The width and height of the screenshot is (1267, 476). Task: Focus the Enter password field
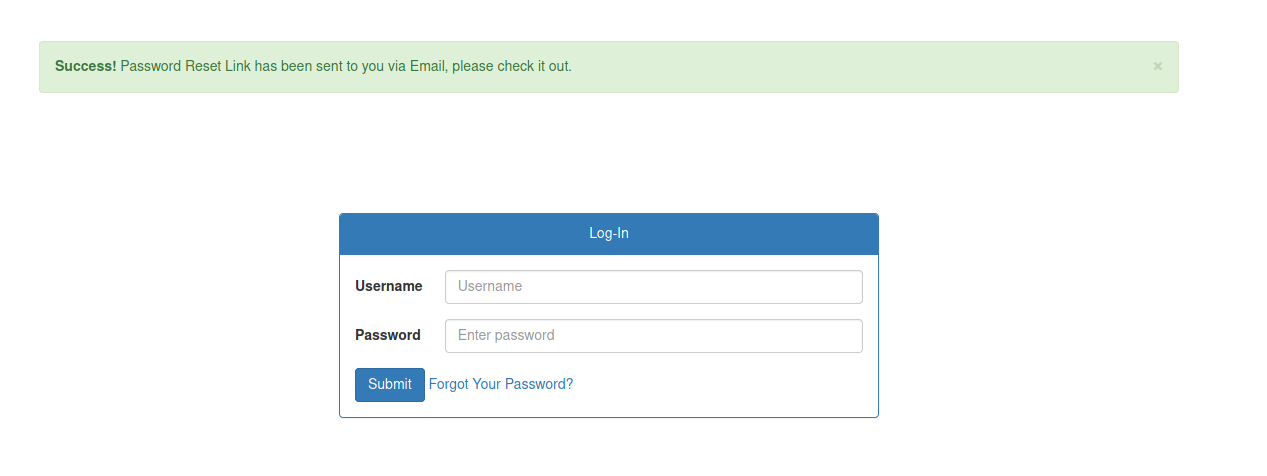(653, 336)
